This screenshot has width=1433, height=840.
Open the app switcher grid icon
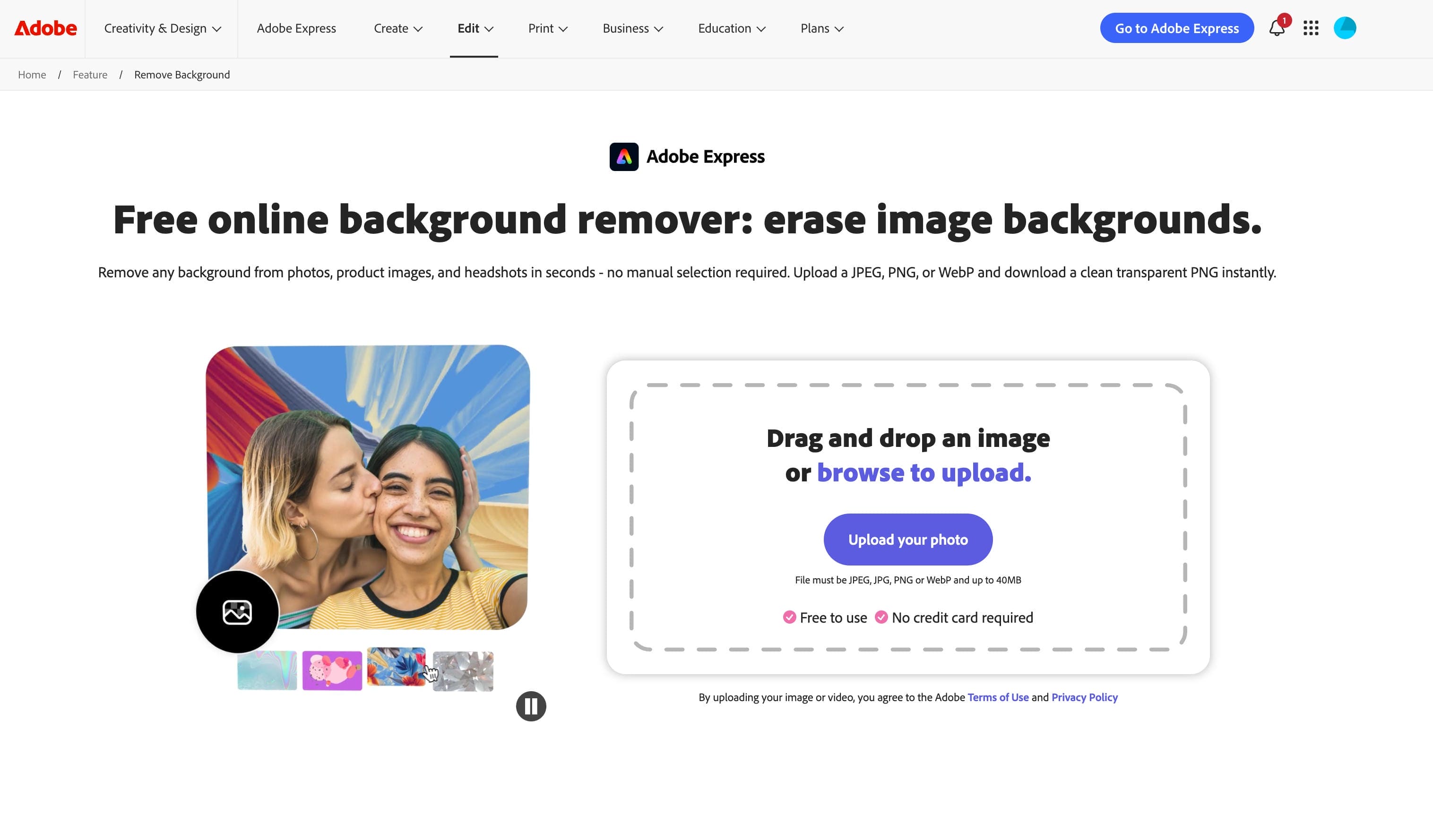pyautogui.click(x=1311, y=28)
